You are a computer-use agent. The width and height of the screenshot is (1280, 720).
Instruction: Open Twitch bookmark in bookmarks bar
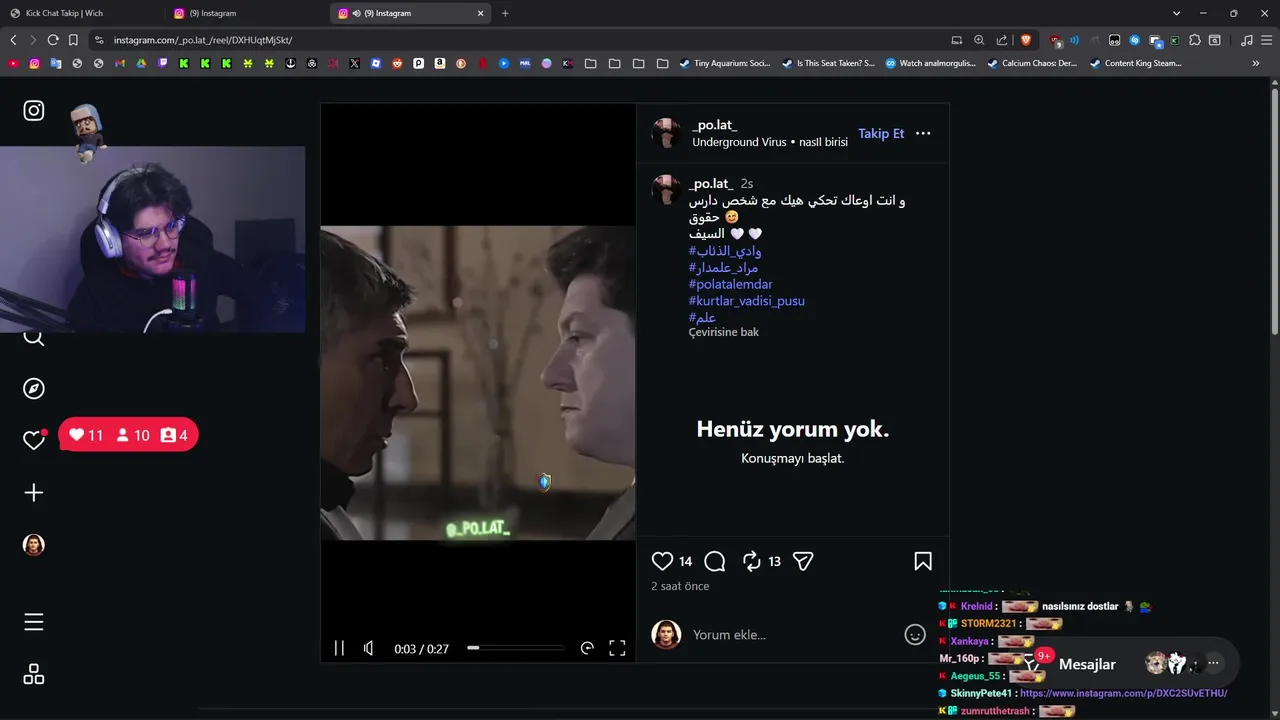pyautogui.click(x=162, y=63)
